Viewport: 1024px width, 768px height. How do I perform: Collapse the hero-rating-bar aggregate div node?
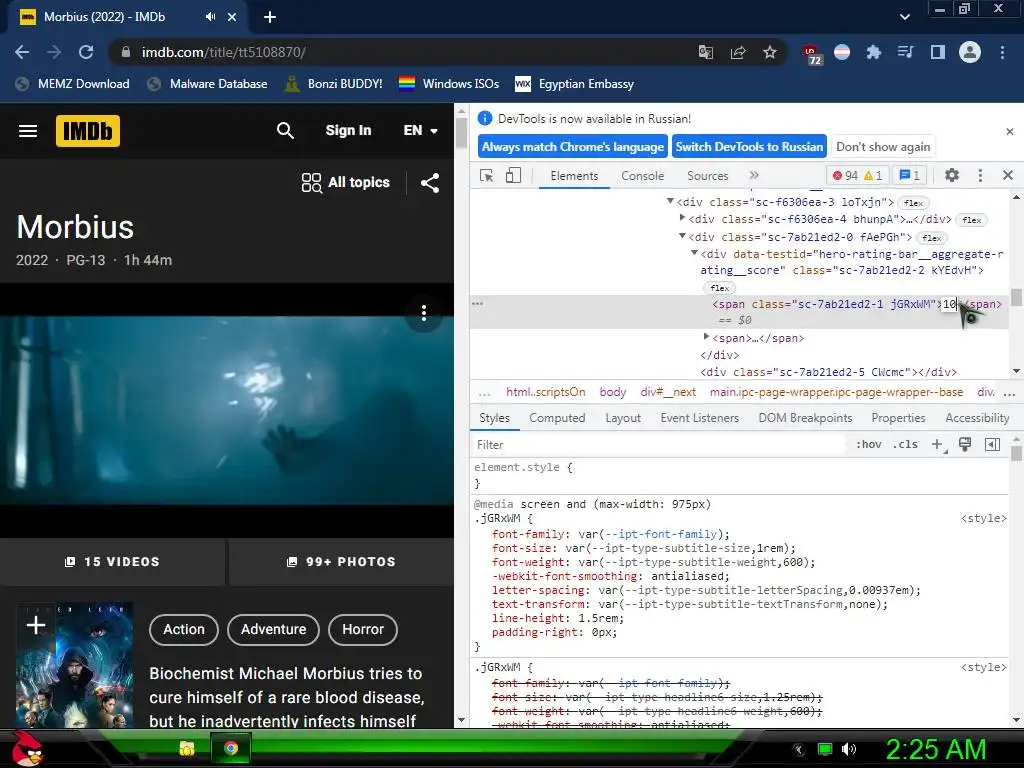click(694, 253)
